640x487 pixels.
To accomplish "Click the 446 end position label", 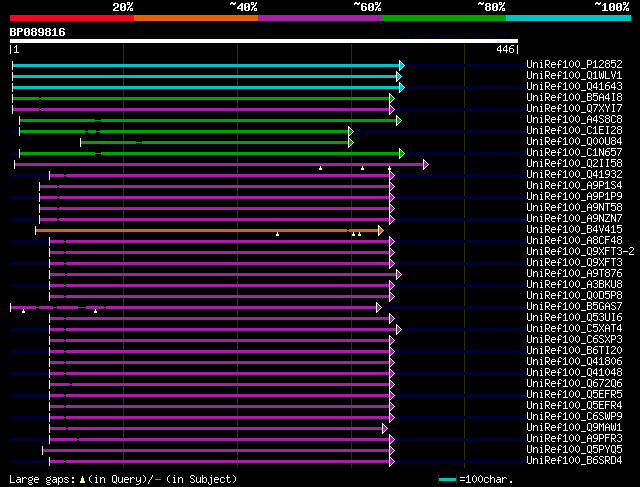I will (505, 49).
